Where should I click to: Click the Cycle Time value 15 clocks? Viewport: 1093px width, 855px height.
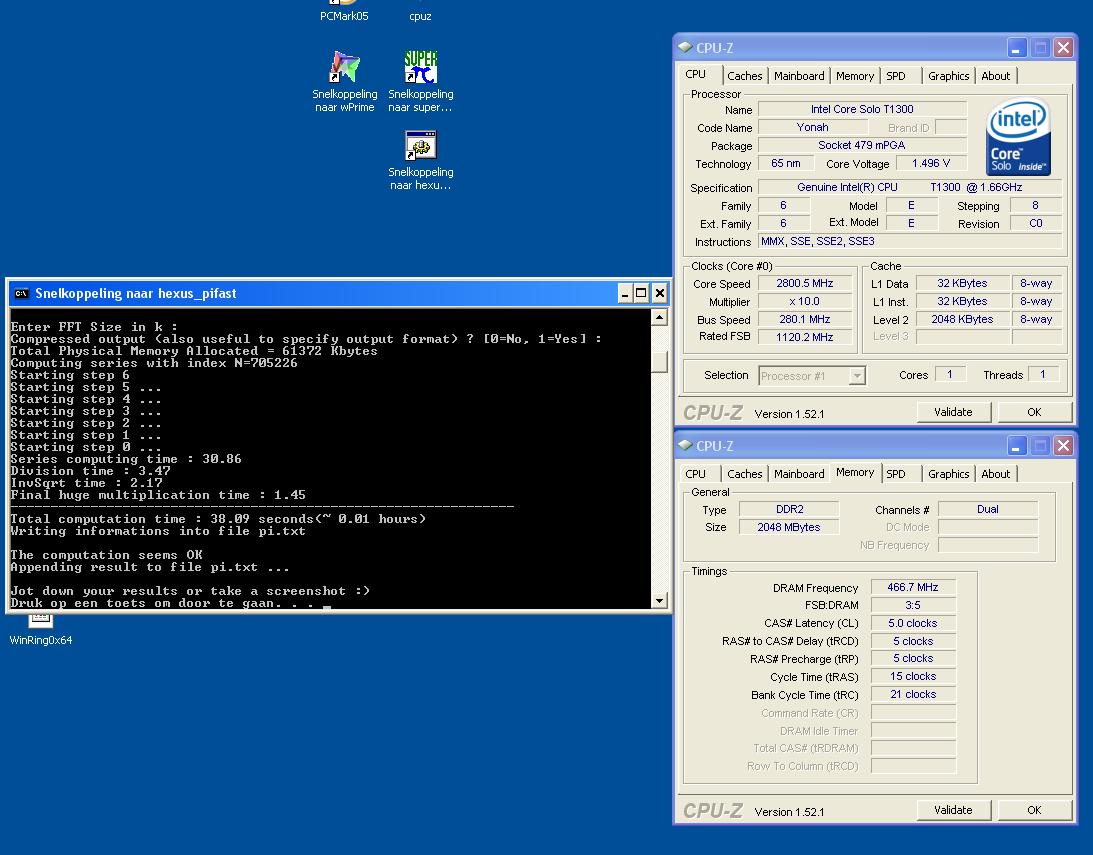point(912,677)
